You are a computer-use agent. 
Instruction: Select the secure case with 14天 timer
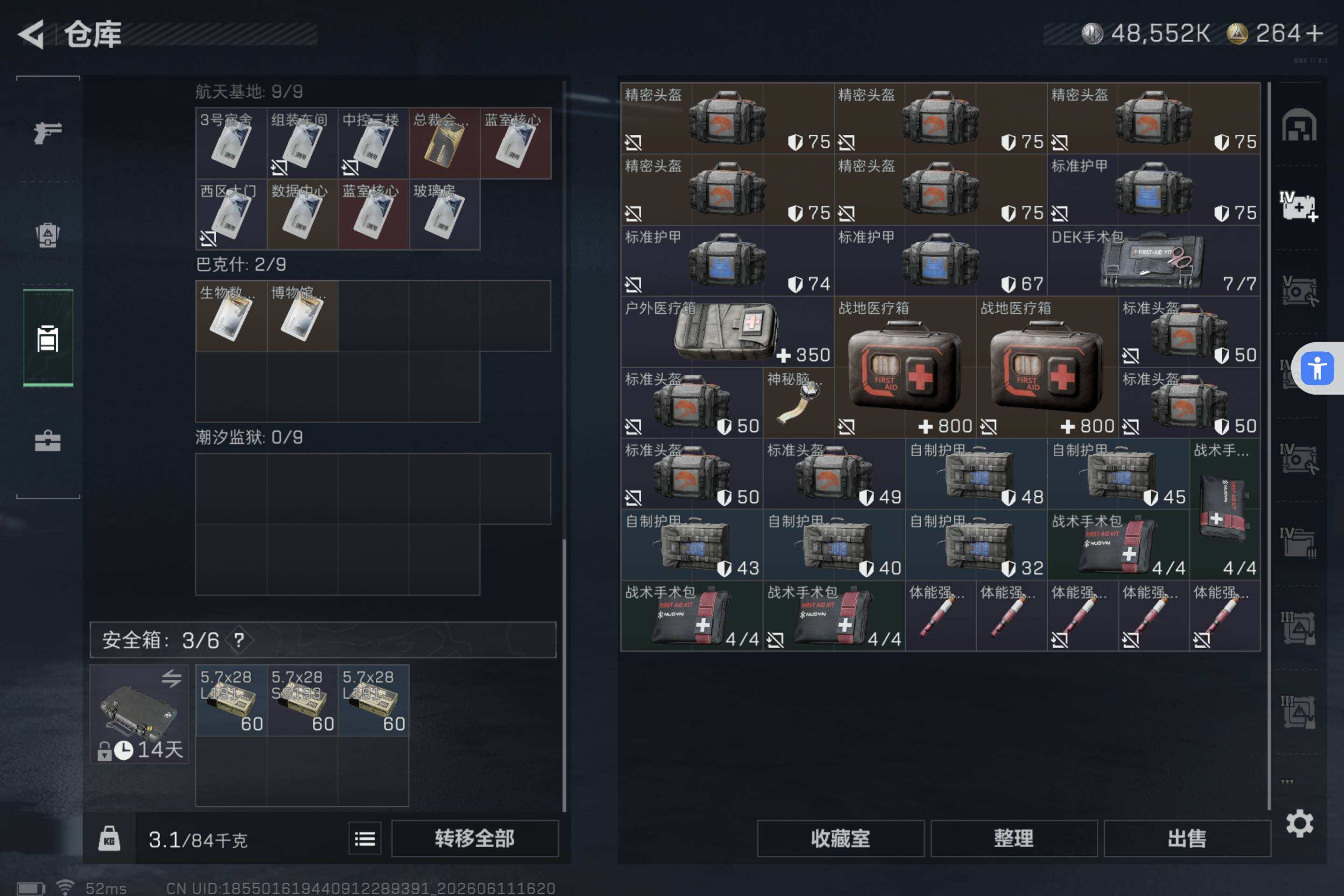point(139,714)
